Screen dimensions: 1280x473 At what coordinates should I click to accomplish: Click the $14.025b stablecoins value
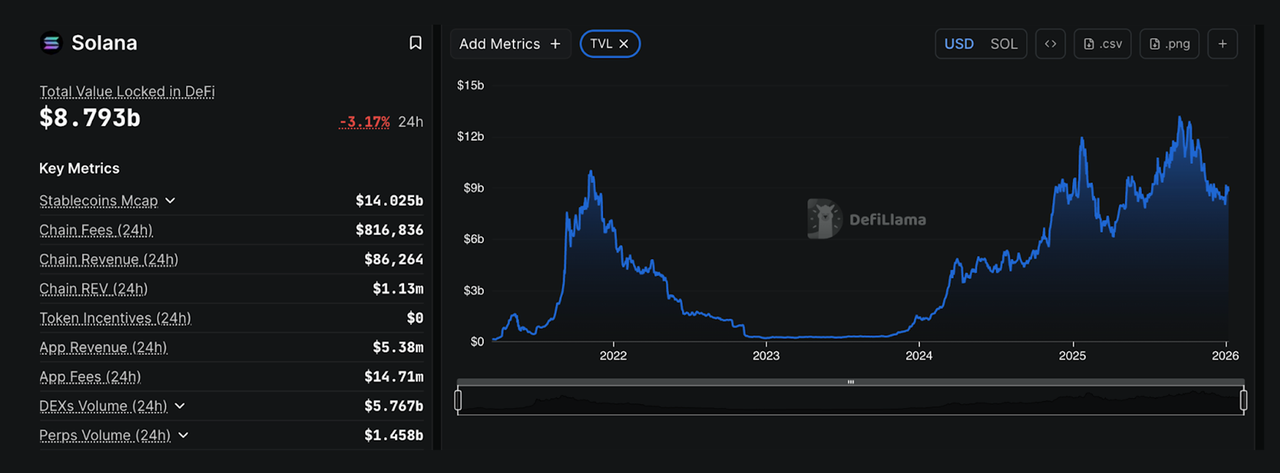tap(389, 201)
